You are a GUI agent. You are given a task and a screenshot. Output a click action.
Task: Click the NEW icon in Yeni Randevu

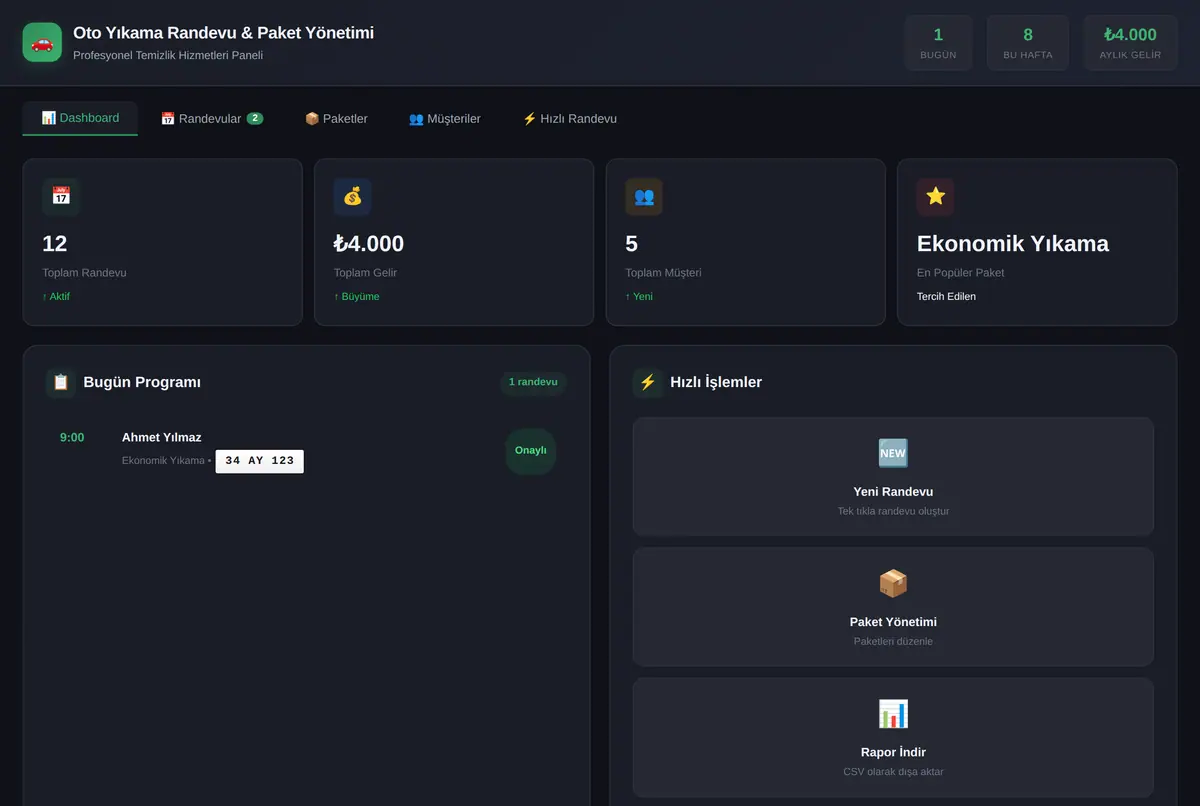(x=893, y=453)
